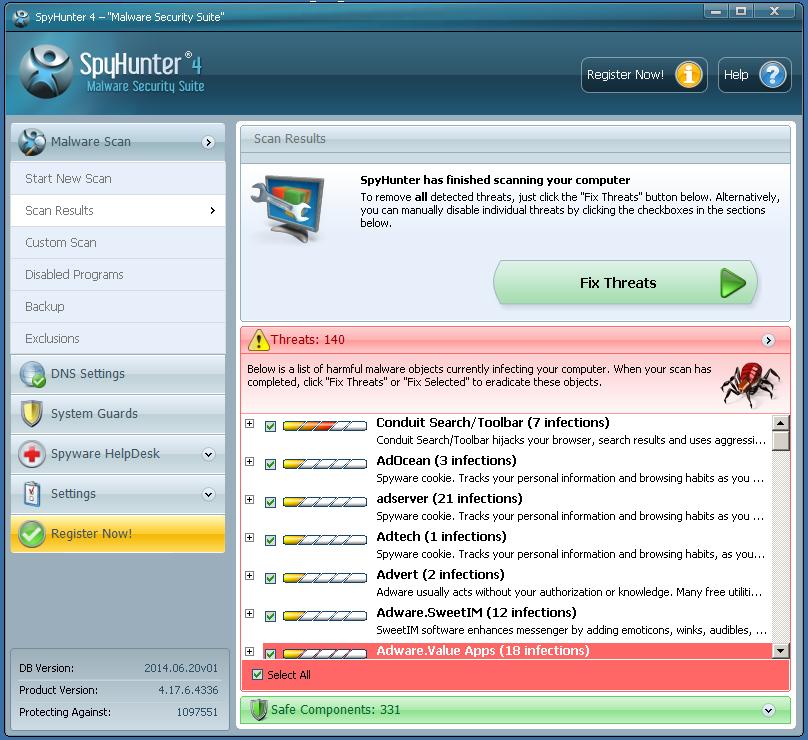The height and width of the screenshot is (740, 808).
Task: Click the System Guards shield icon
Action: pos(31,414)
